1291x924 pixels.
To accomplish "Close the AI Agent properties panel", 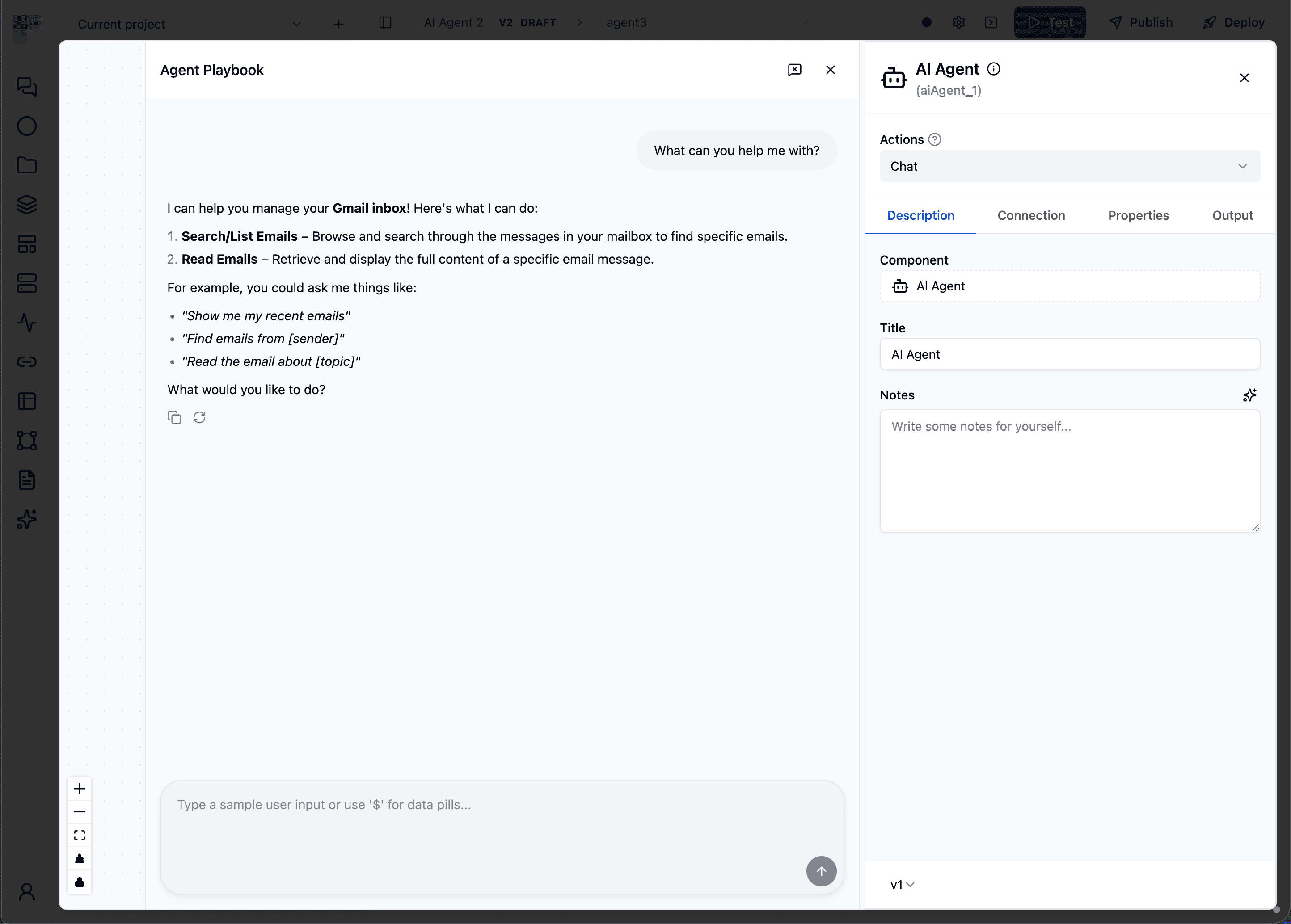I will click(x=1245, y=78).
